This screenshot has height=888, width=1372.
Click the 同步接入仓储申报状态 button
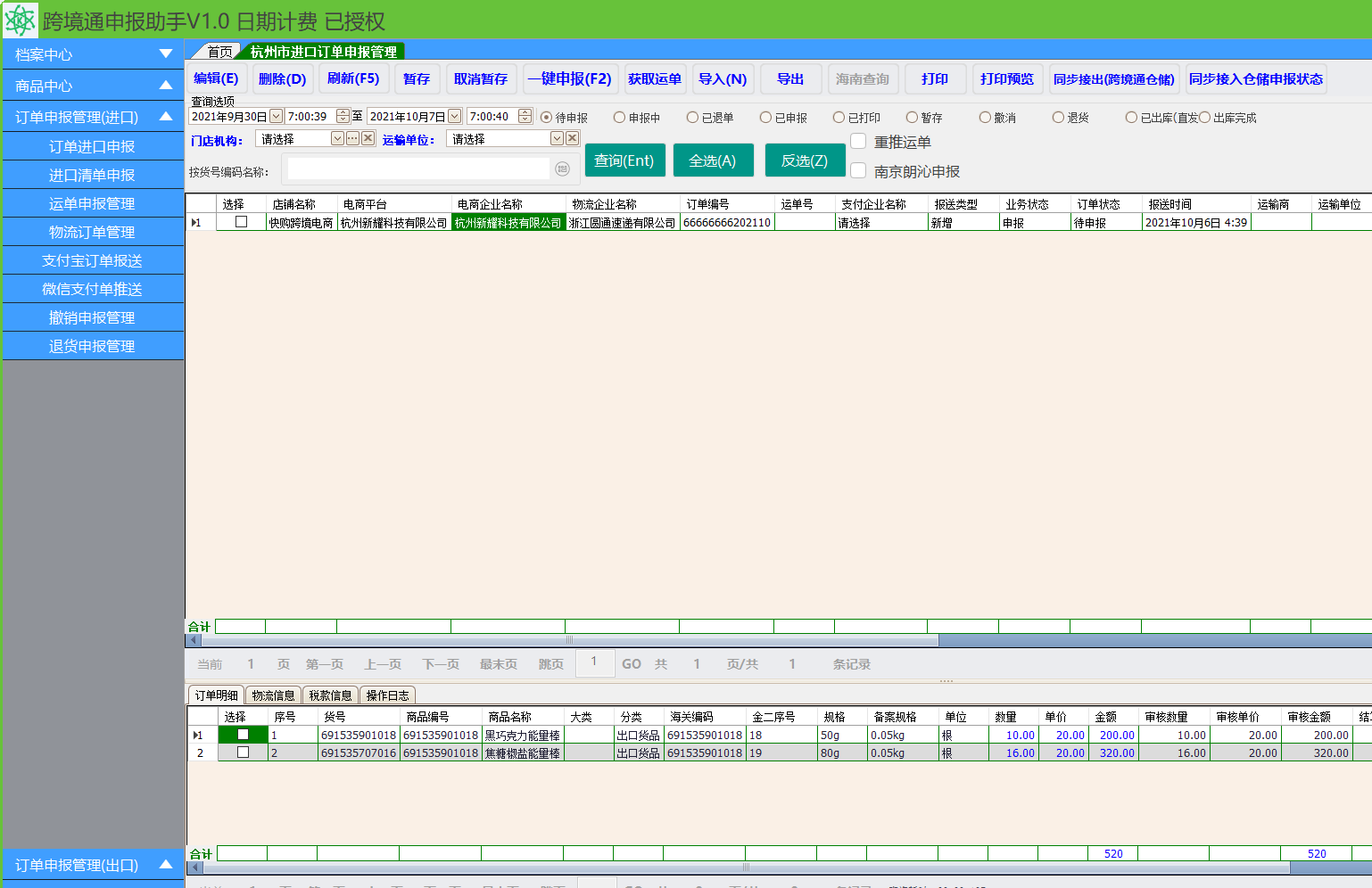point(1255,78)
